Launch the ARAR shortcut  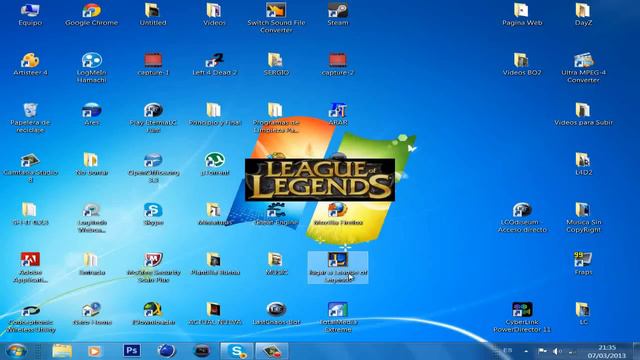click(x=338, y=114)
